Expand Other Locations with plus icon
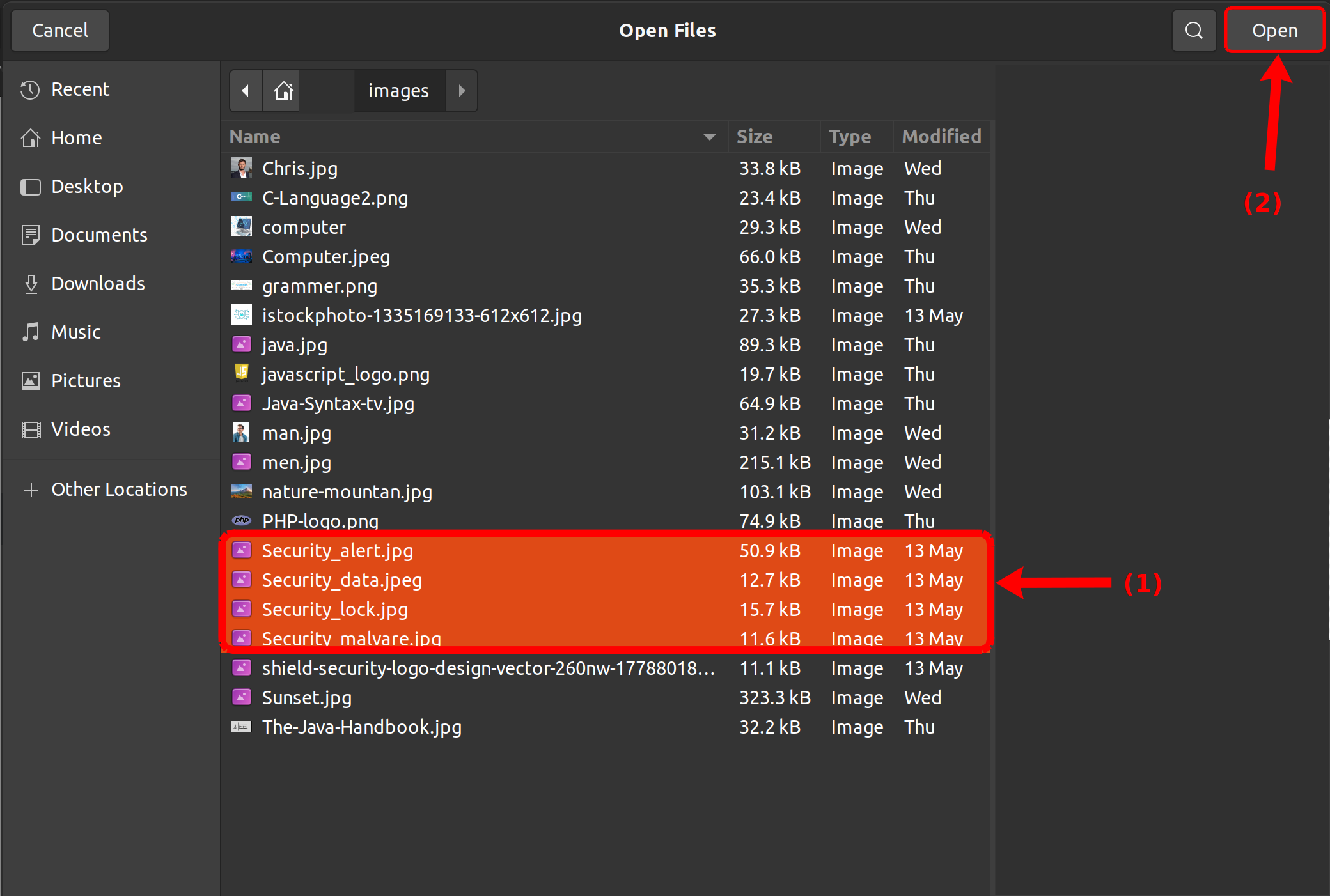This screenshot has height=896, width=1330. click(x=31, y=490)
